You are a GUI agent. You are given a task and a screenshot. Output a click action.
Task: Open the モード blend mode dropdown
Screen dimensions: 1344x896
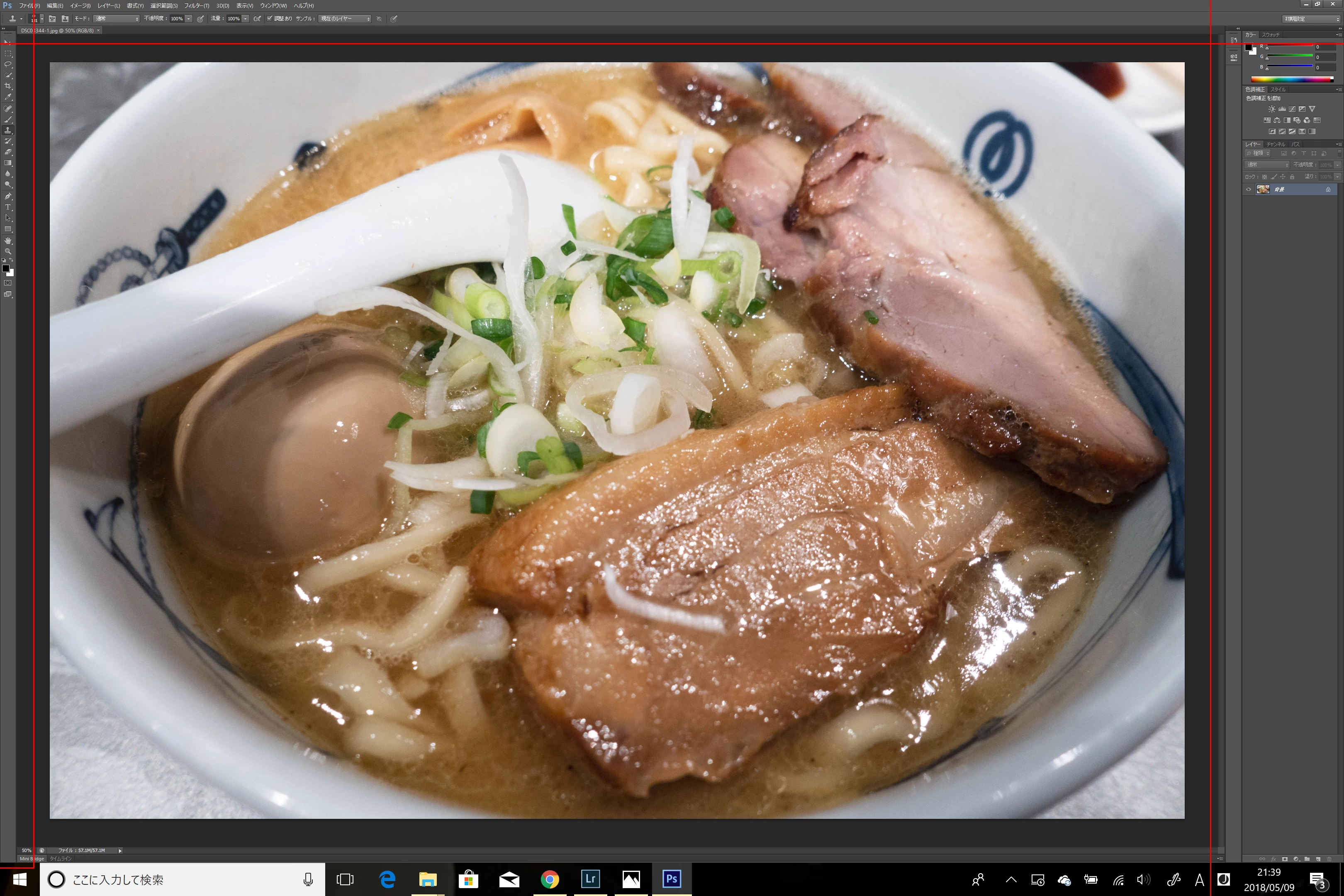click(x=116, y=18)
